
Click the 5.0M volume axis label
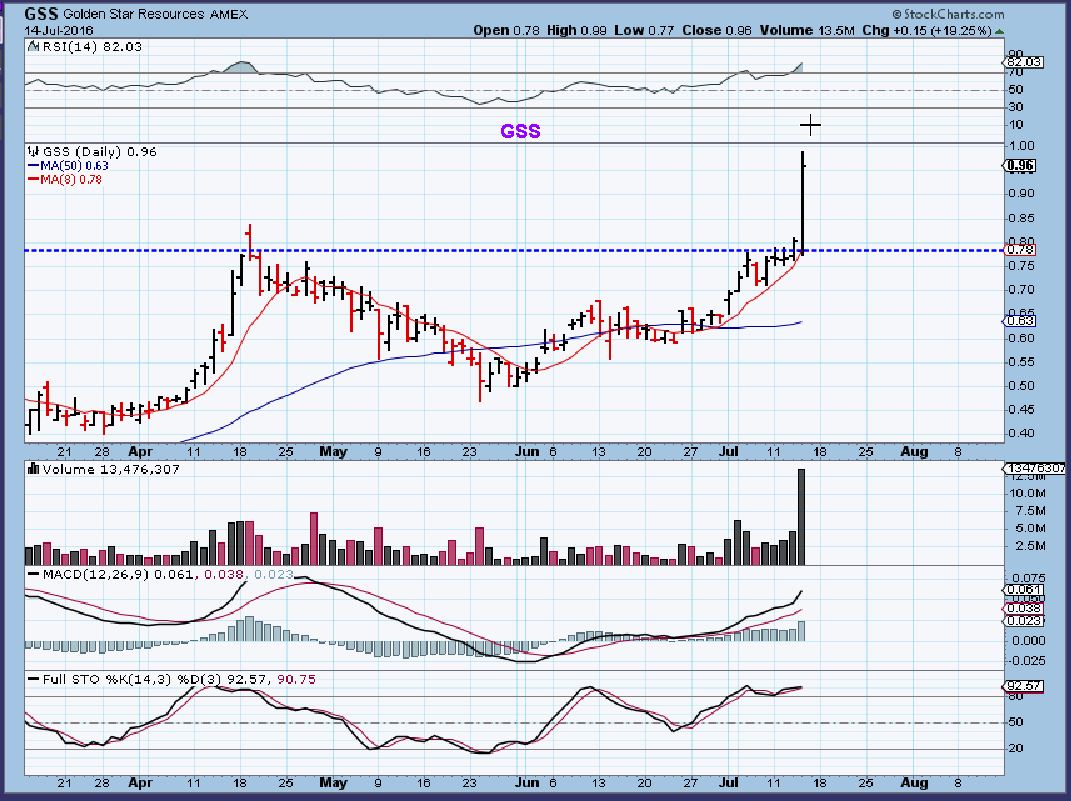point(1029,529)
